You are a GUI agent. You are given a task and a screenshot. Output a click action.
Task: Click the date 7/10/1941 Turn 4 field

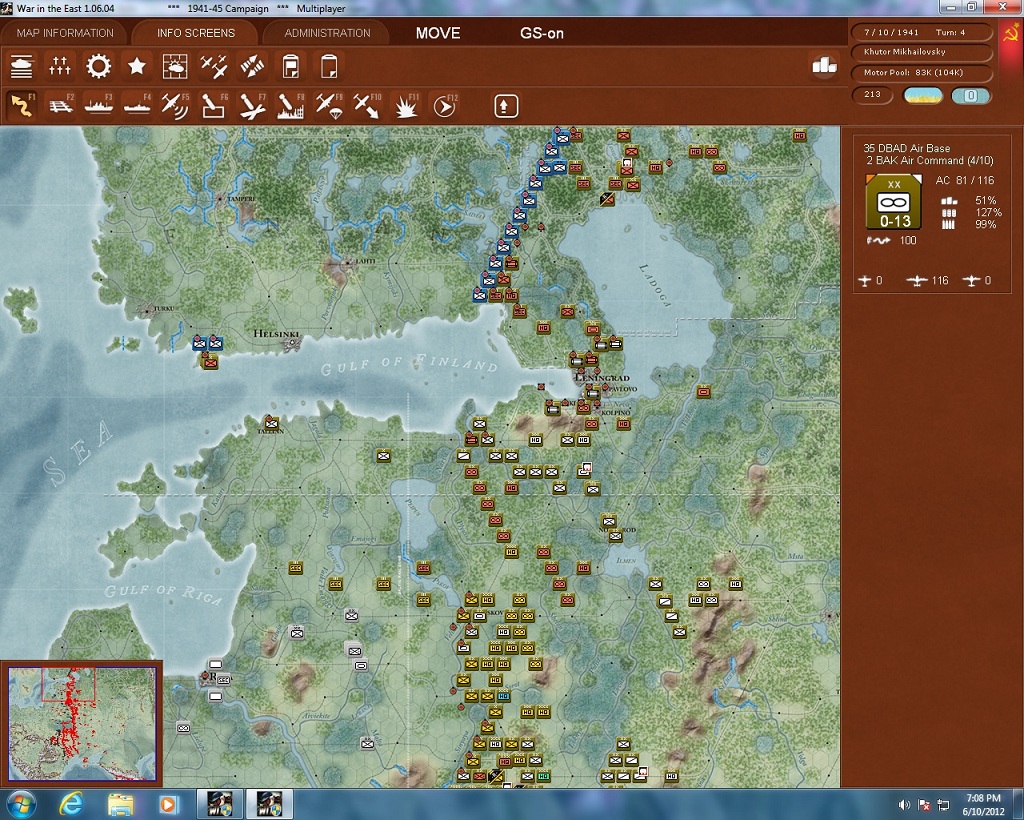pyautogui.click(x=921, y=32)
